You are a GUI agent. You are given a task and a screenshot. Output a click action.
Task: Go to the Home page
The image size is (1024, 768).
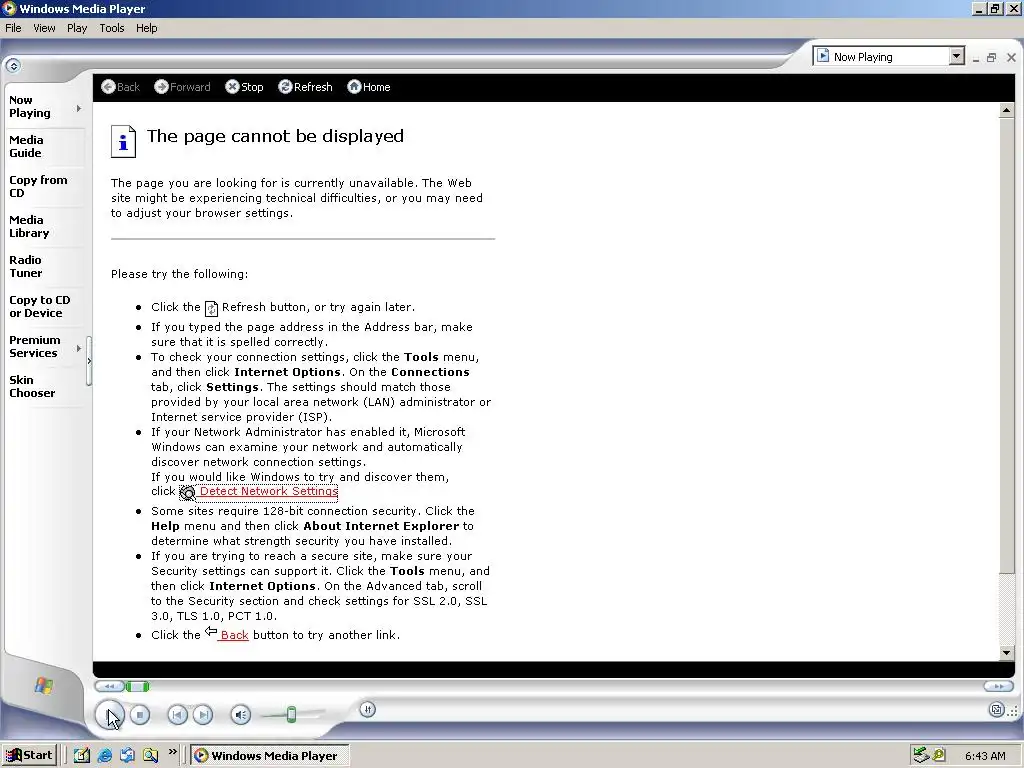369,87
